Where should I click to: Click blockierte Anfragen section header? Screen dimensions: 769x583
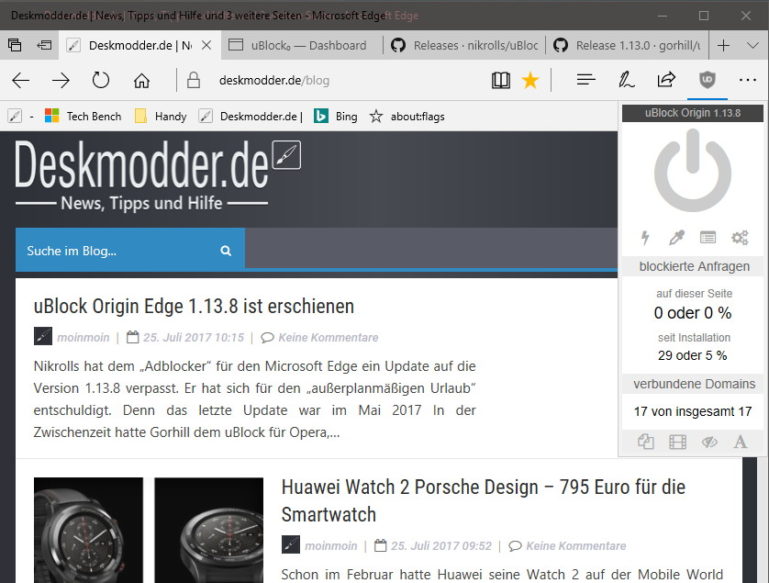click(694, 266)
